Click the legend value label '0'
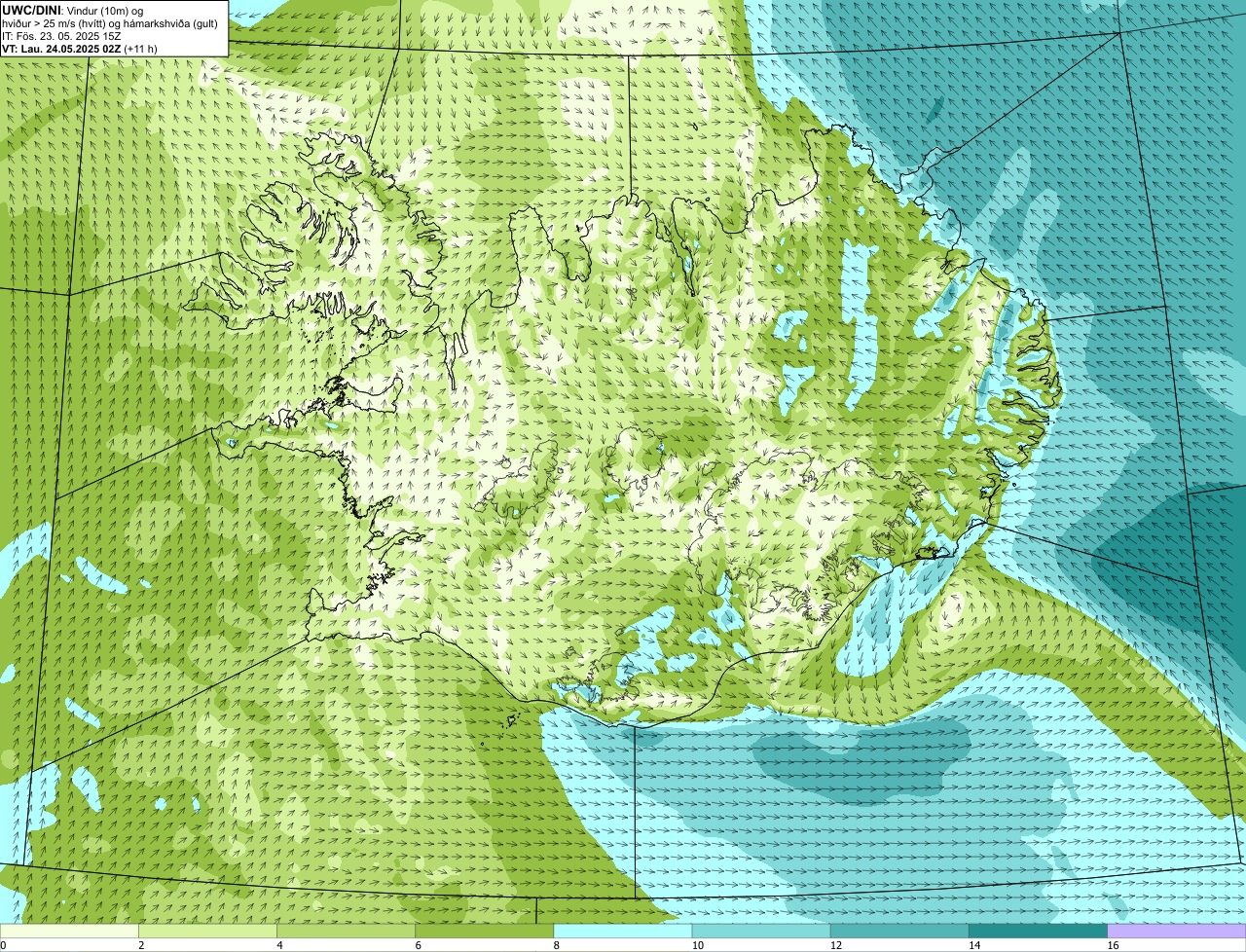This screenshot has width=1246, height=952. click(x=4, y=945)
